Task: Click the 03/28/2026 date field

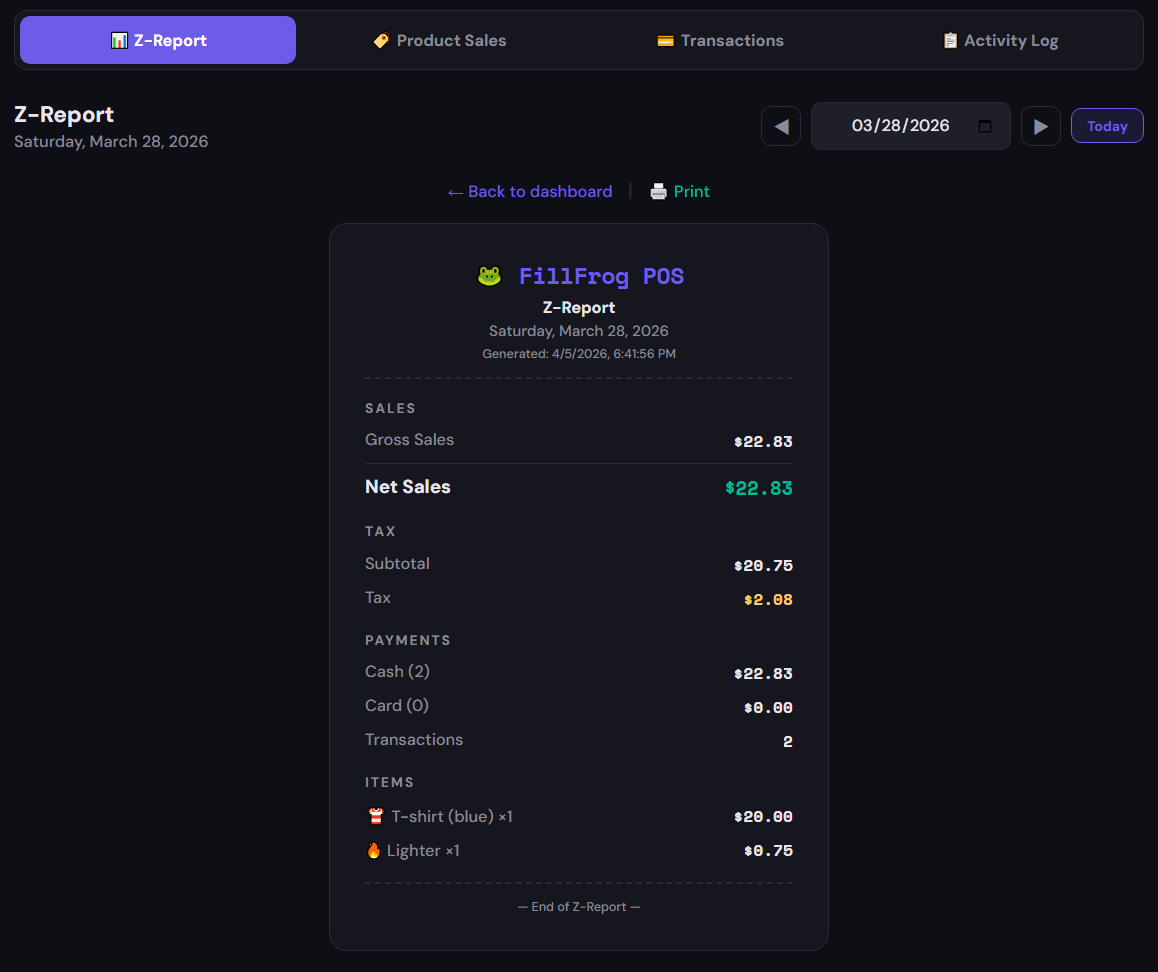Action: pyautogui.click(x=900, y=126)
